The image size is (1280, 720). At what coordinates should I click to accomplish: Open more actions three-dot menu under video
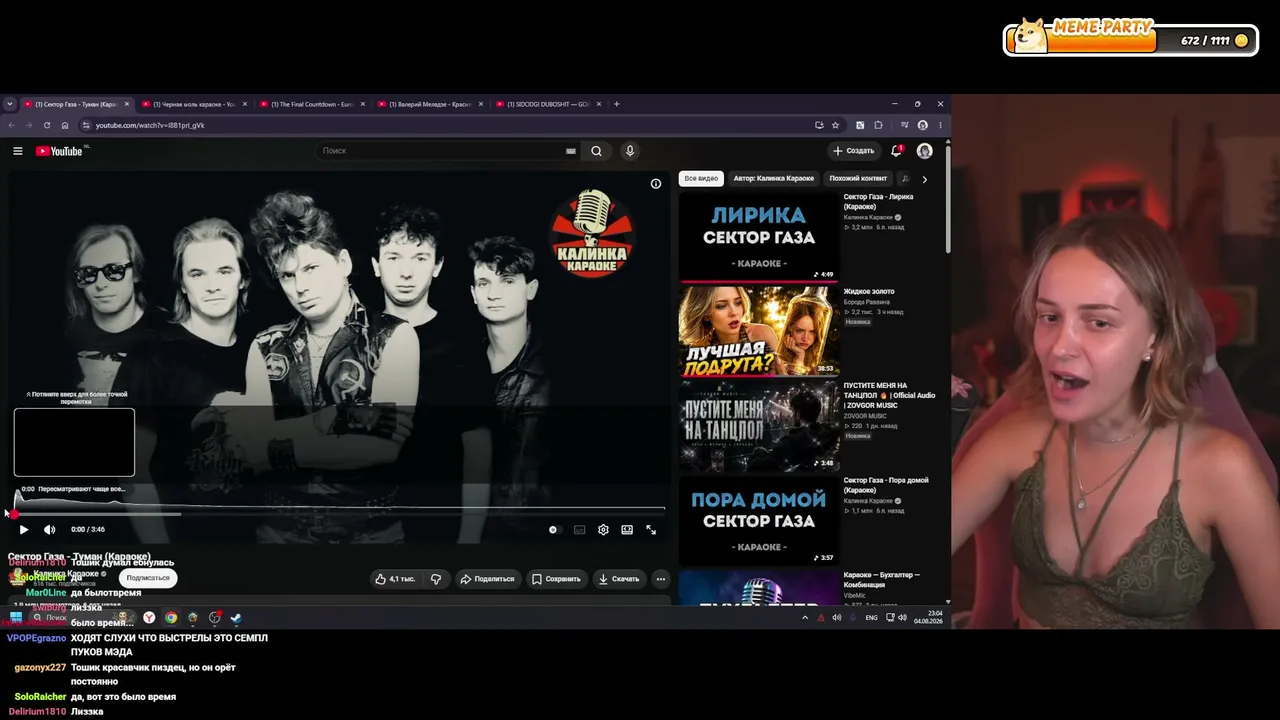pos(660,579)
